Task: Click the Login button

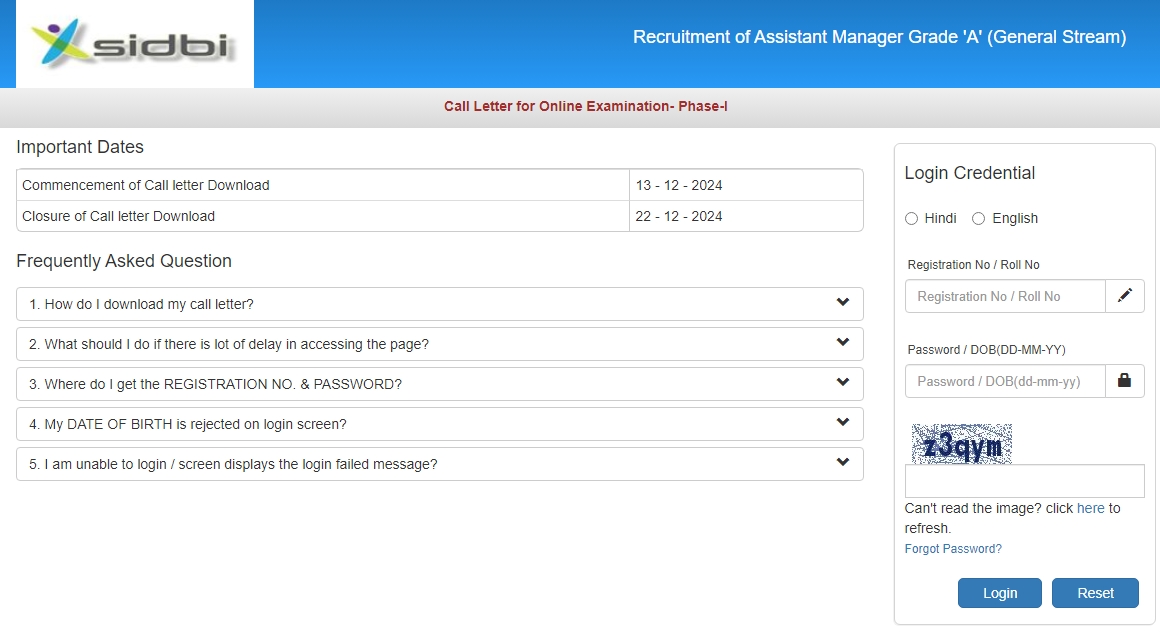Action: (x=999, y=593)
